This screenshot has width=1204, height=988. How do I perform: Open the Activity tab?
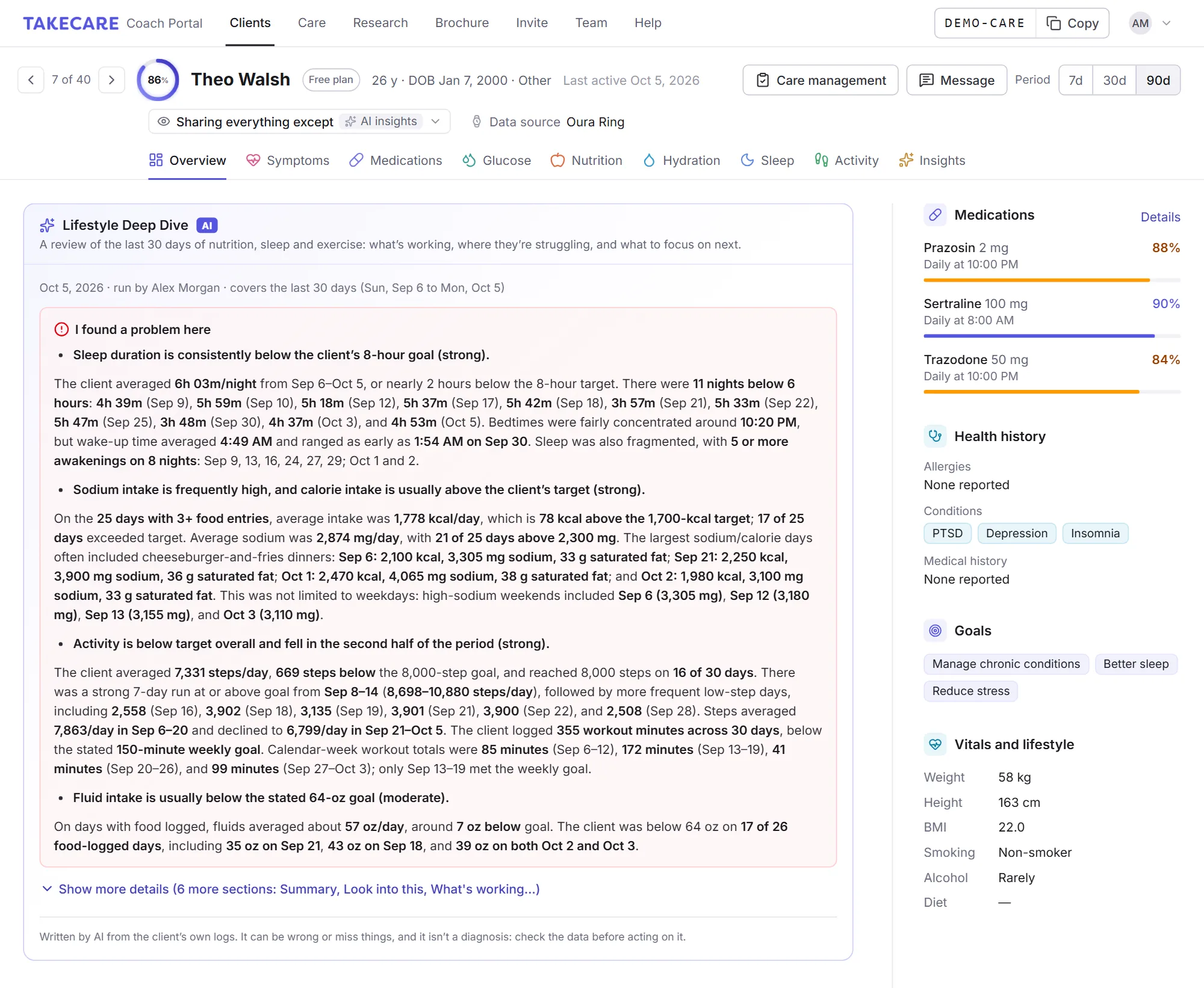(846, 161)
